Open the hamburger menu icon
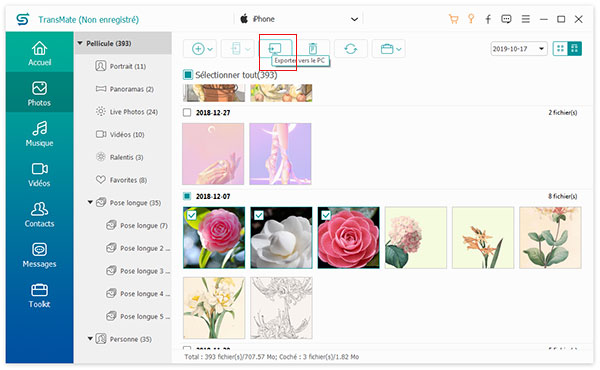This screenshot has height=370, width=600. click(526, 19)
